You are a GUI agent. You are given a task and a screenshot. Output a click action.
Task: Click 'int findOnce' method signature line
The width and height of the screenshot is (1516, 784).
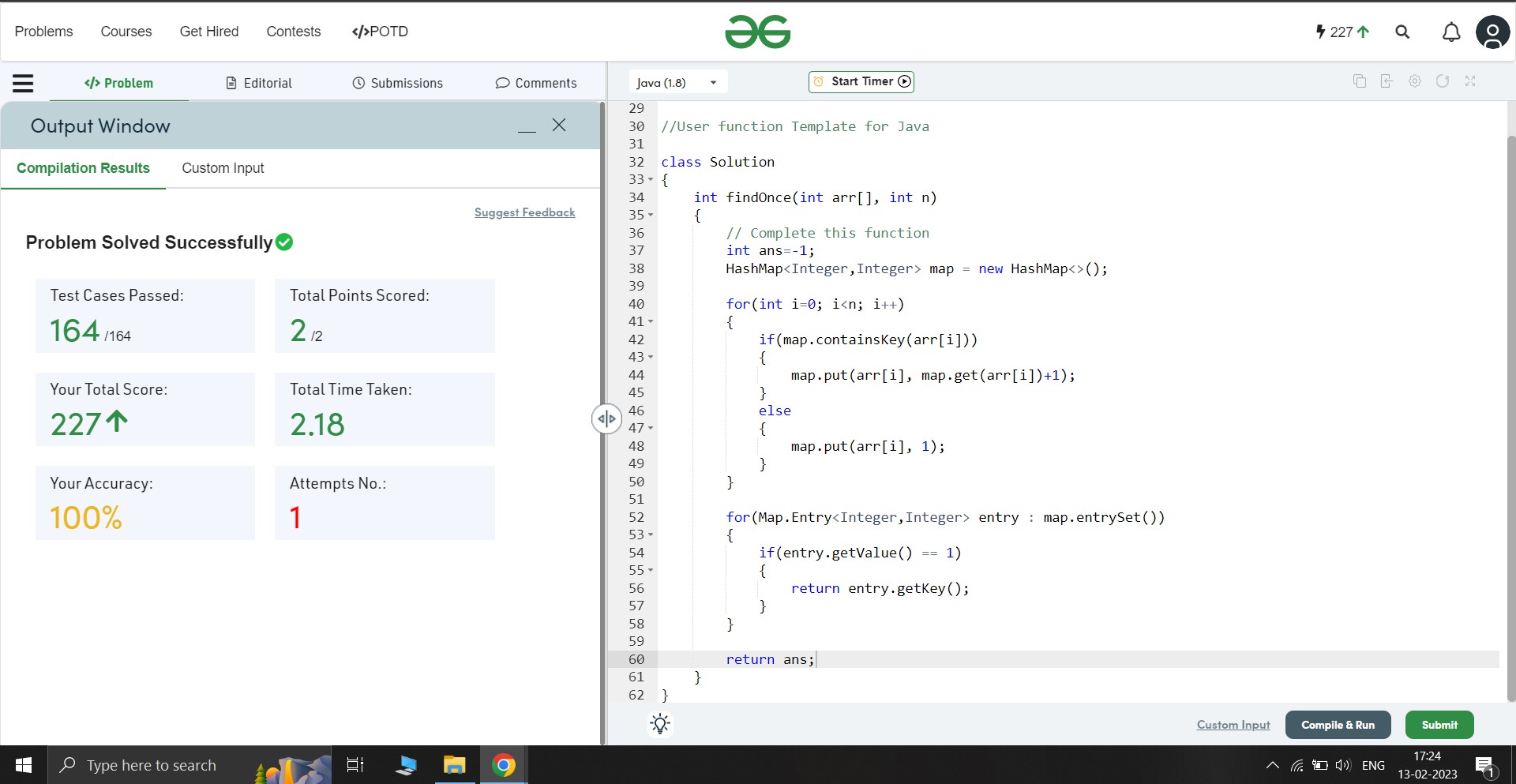tap(815, 197)
